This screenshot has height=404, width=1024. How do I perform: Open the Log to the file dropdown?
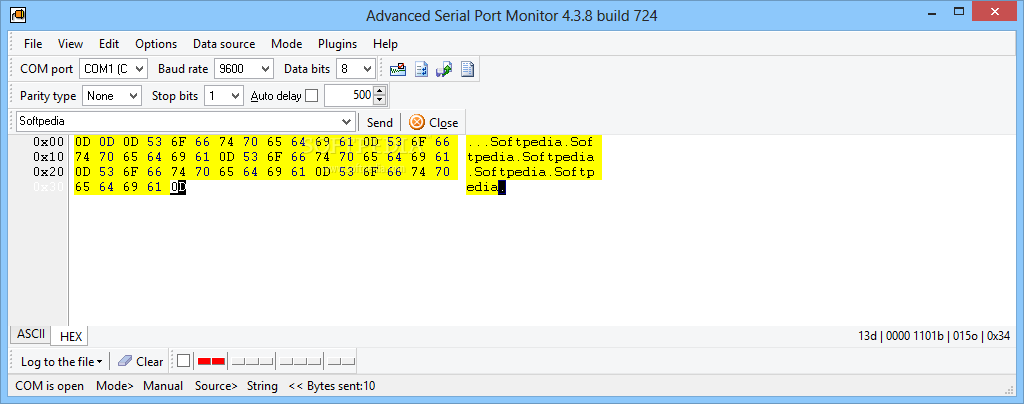[x=61, y=361]
